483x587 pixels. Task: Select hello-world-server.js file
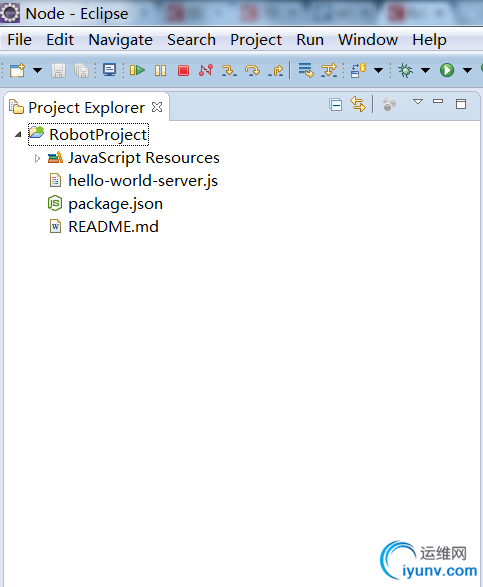tap(134, 181)
